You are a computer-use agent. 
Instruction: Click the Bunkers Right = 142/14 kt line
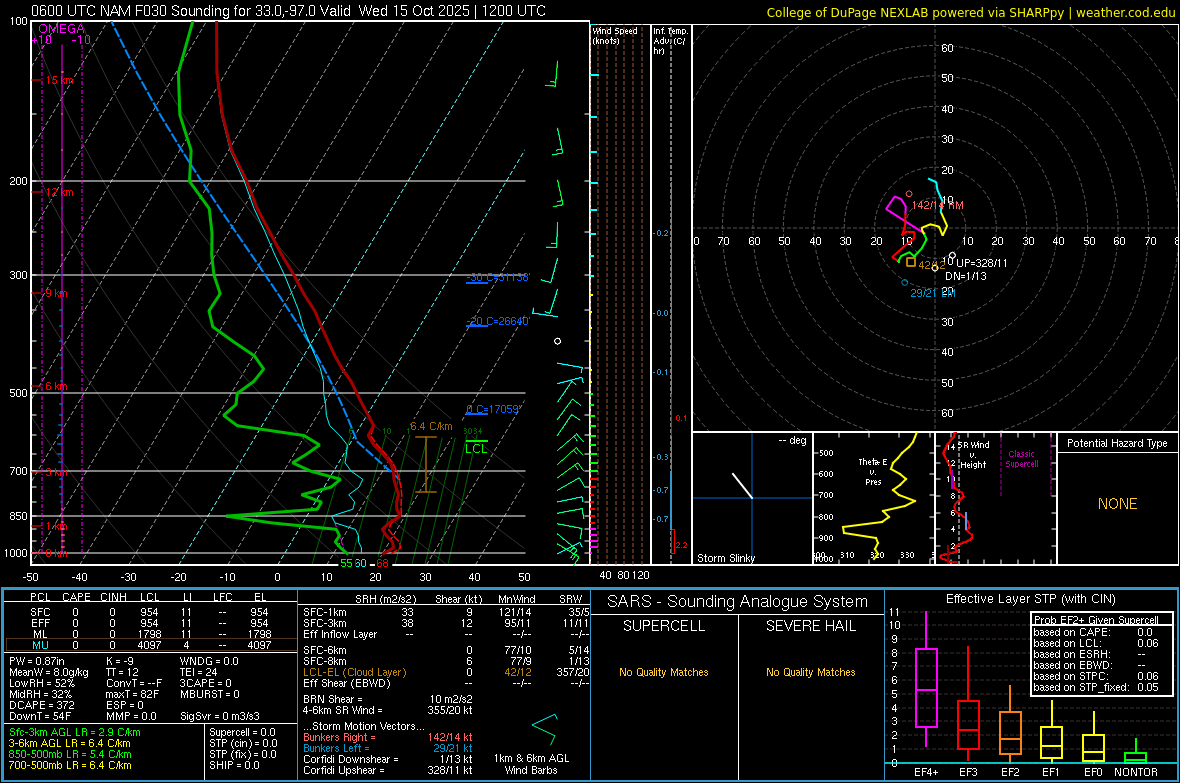[x=388, y=737]
